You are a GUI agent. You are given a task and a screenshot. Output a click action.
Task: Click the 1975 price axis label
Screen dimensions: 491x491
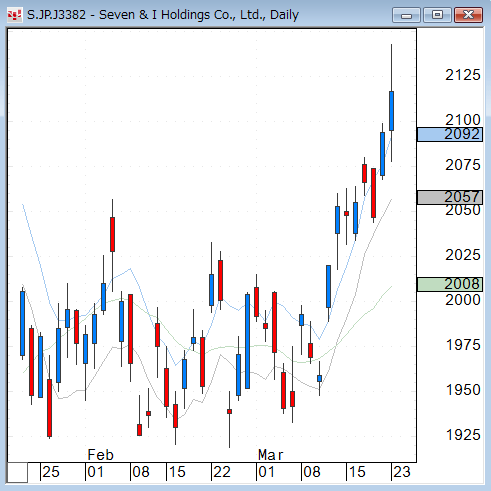[x=463, y=345]
